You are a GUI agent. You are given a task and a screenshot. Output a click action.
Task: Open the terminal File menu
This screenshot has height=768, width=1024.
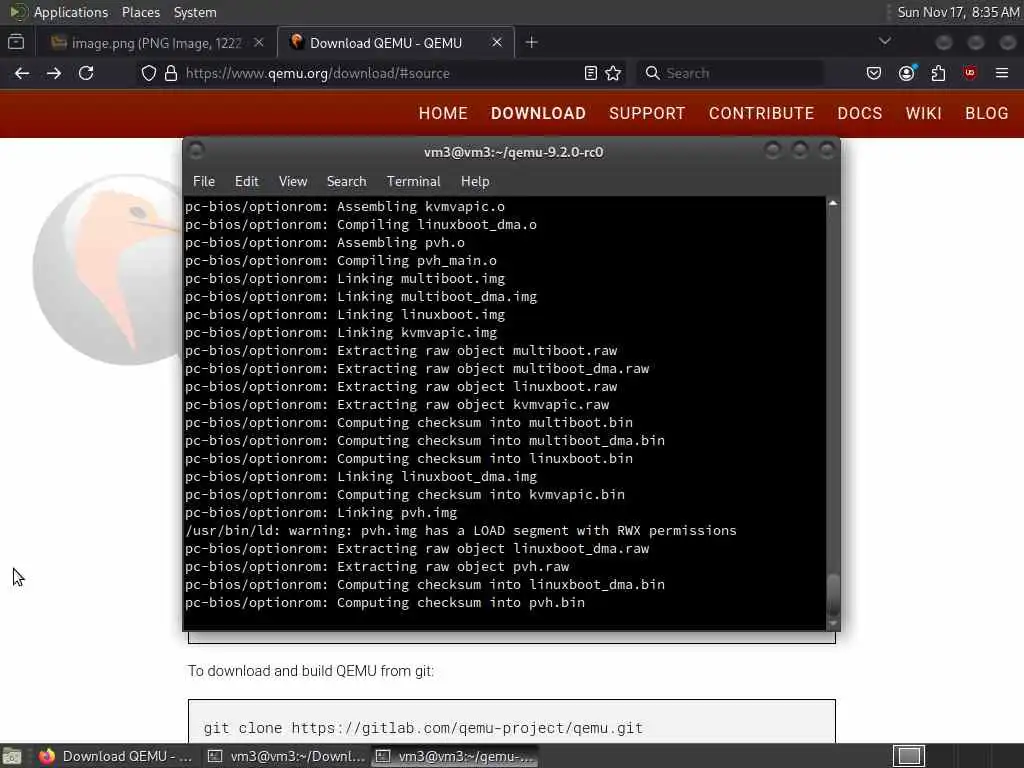click(204, 182)
